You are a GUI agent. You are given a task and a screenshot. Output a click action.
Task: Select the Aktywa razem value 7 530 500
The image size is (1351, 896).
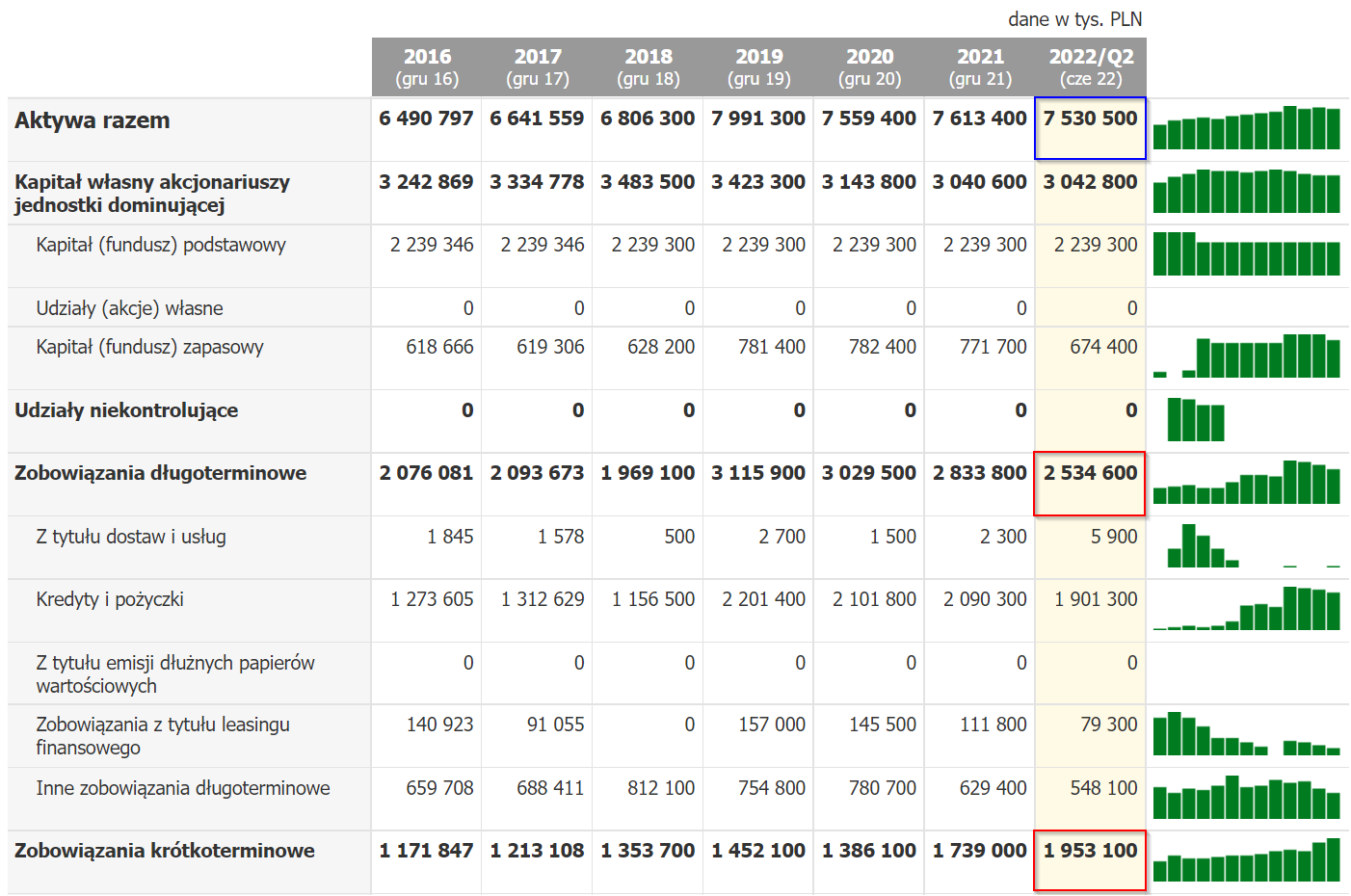pos(1090,119)
